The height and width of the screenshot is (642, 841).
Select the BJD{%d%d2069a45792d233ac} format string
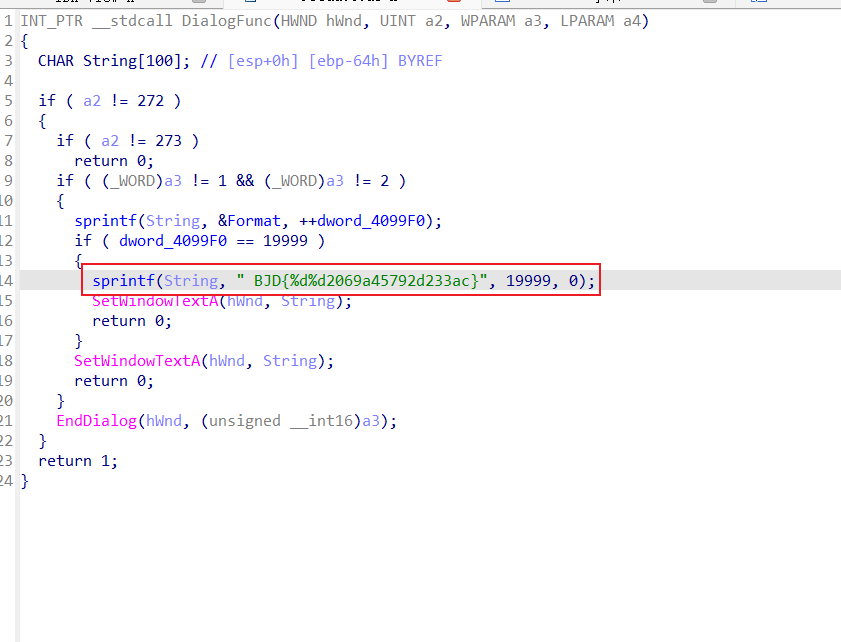pos(362,281)
